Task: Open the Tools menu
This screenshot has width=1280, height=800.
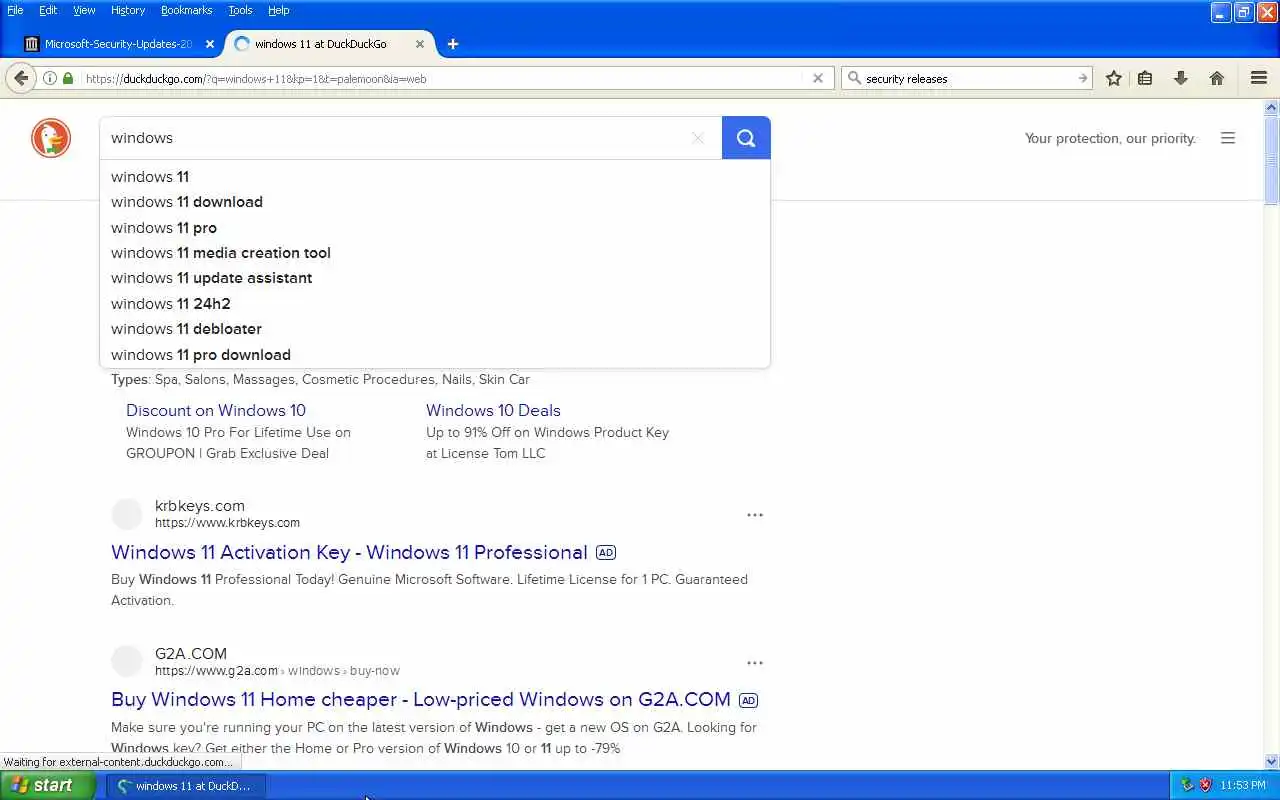Action: point(240,10)
